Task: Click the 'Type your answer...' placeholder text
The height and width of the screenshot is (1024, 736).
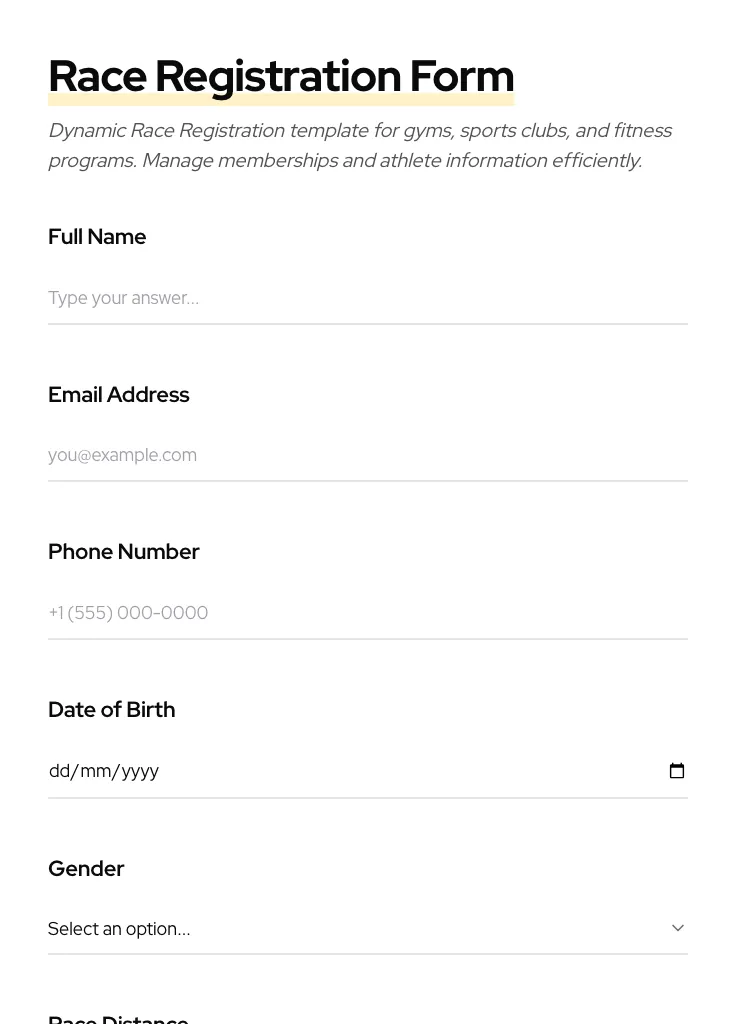Action: (x=123, y=298)
